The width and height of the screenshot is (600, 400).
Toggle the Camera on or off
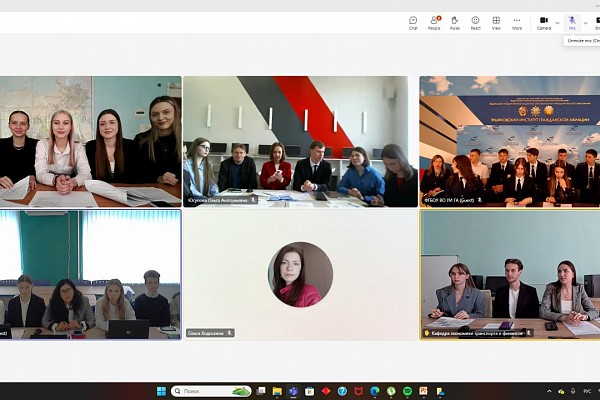pos(544,23)
